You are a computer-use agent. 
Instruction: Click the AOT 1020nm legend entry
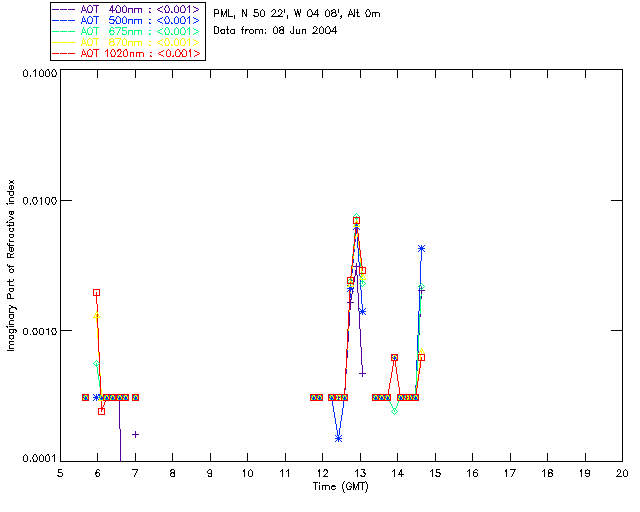127,53
